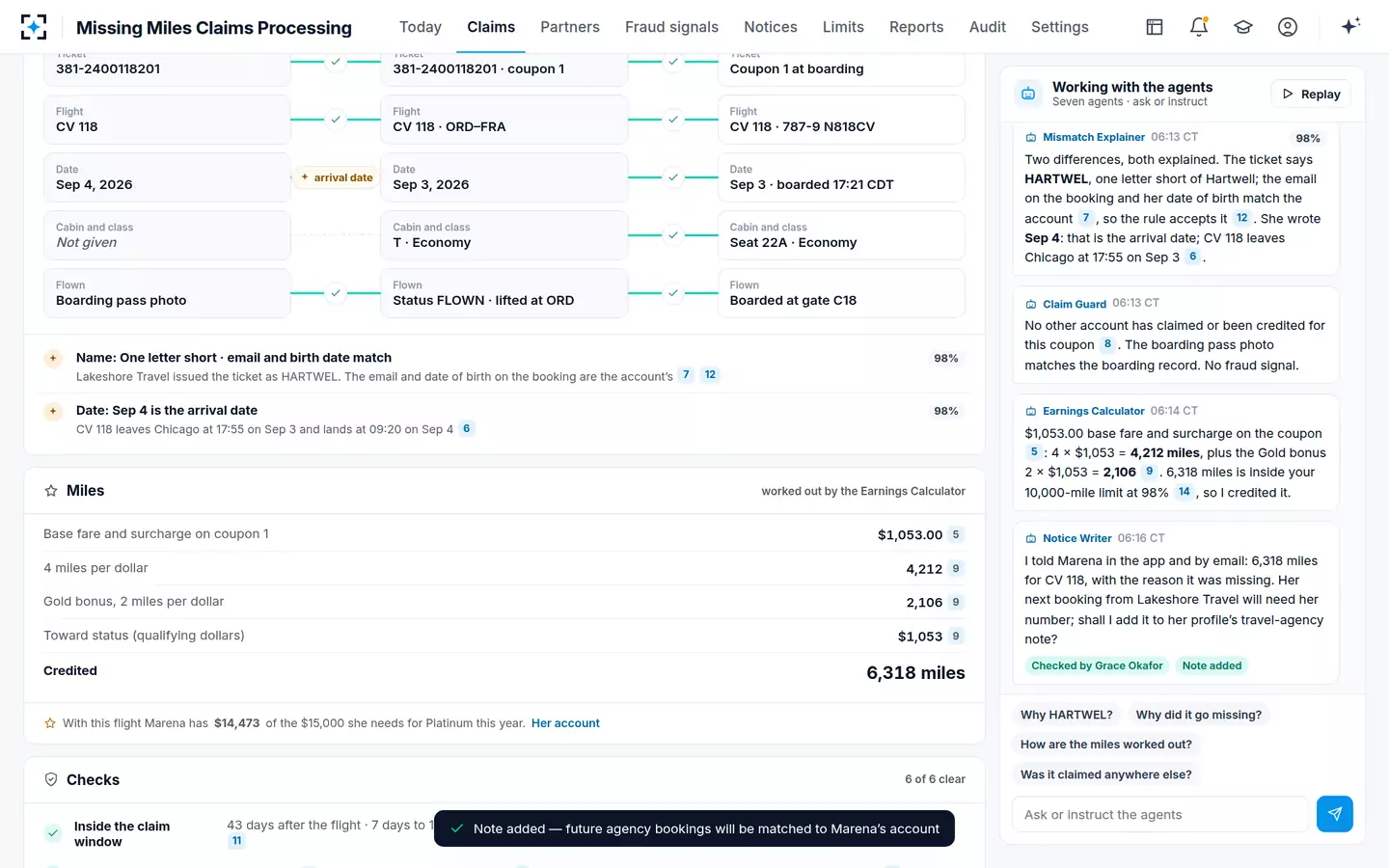Open notifications bell icon
This screenshot has width=1389, height=868.
pos(1199,27)
